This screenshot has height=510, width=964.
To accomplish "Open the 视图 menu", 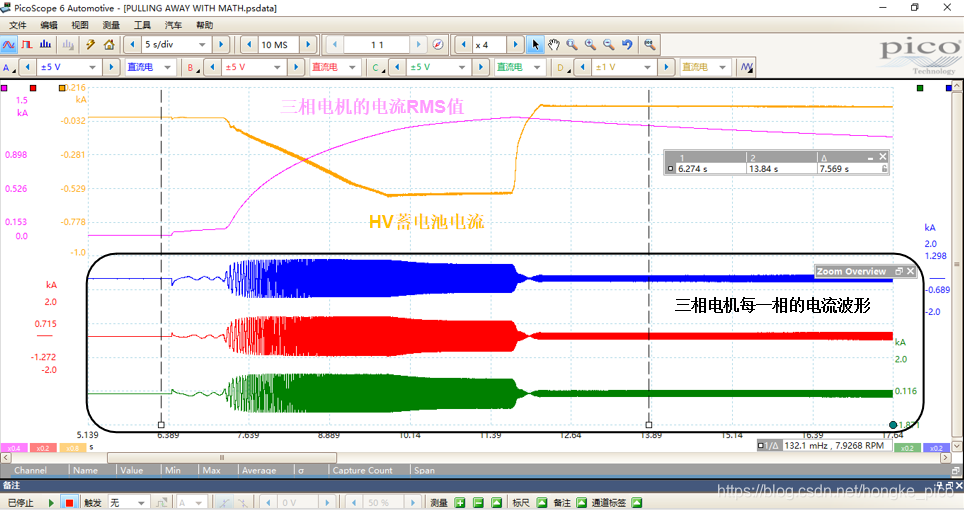I will [80, 25].
